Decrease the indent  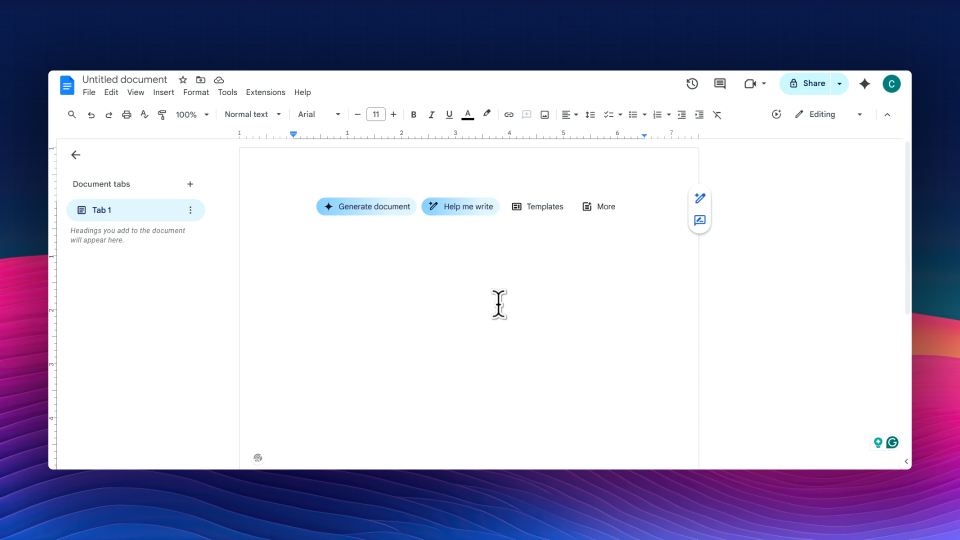pyautogui.click(x=681, y=114)
